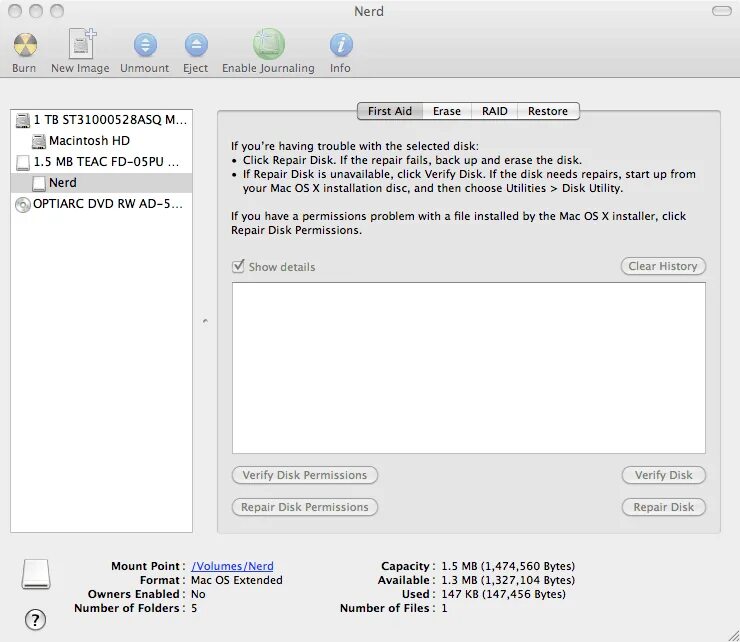Open the Info inspector

coord(341,45)
